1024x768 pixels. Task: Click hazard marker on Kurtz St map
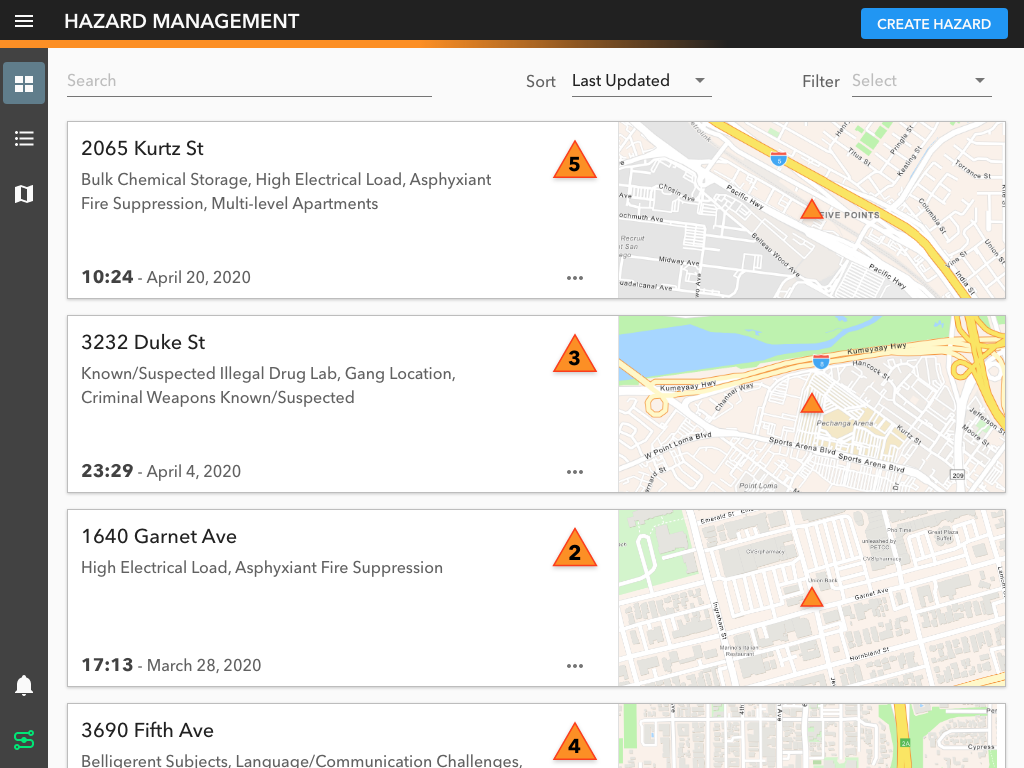click(x=812, y=210)
